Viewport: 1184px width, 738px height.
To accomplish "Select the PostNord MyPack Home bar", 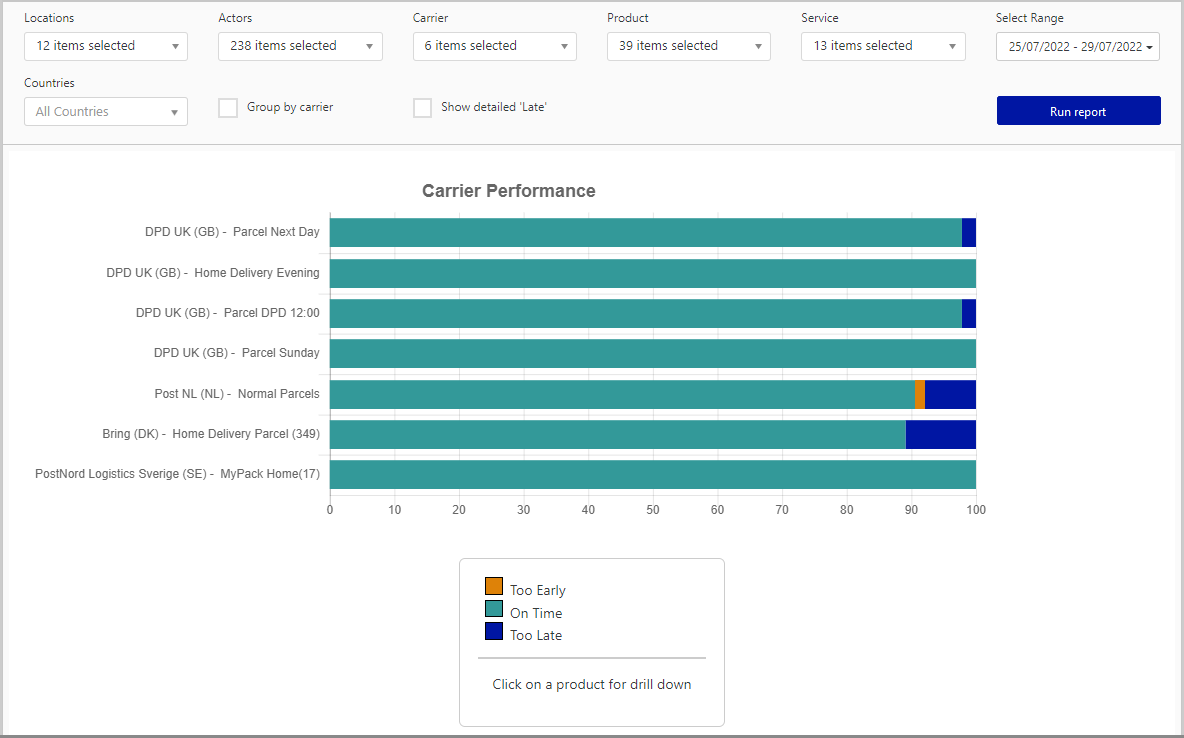I will pyautogui.click(x=652, y=474).
